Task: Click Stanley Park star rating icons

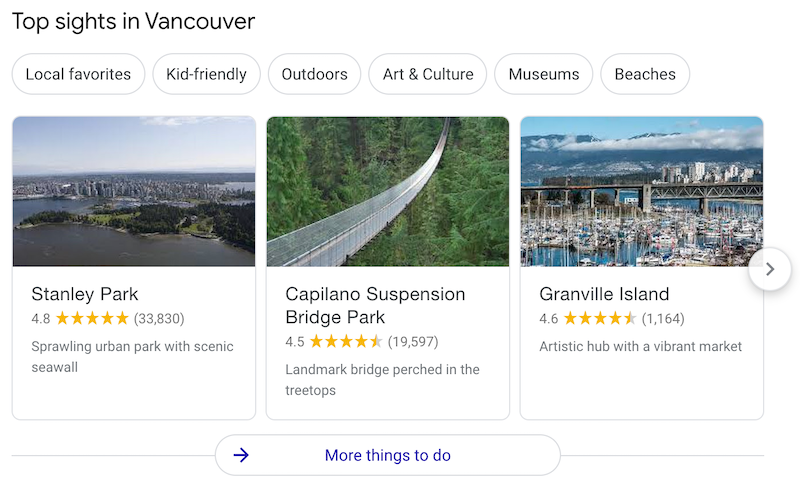Action: pyautogui.click(x=92, y=319)
